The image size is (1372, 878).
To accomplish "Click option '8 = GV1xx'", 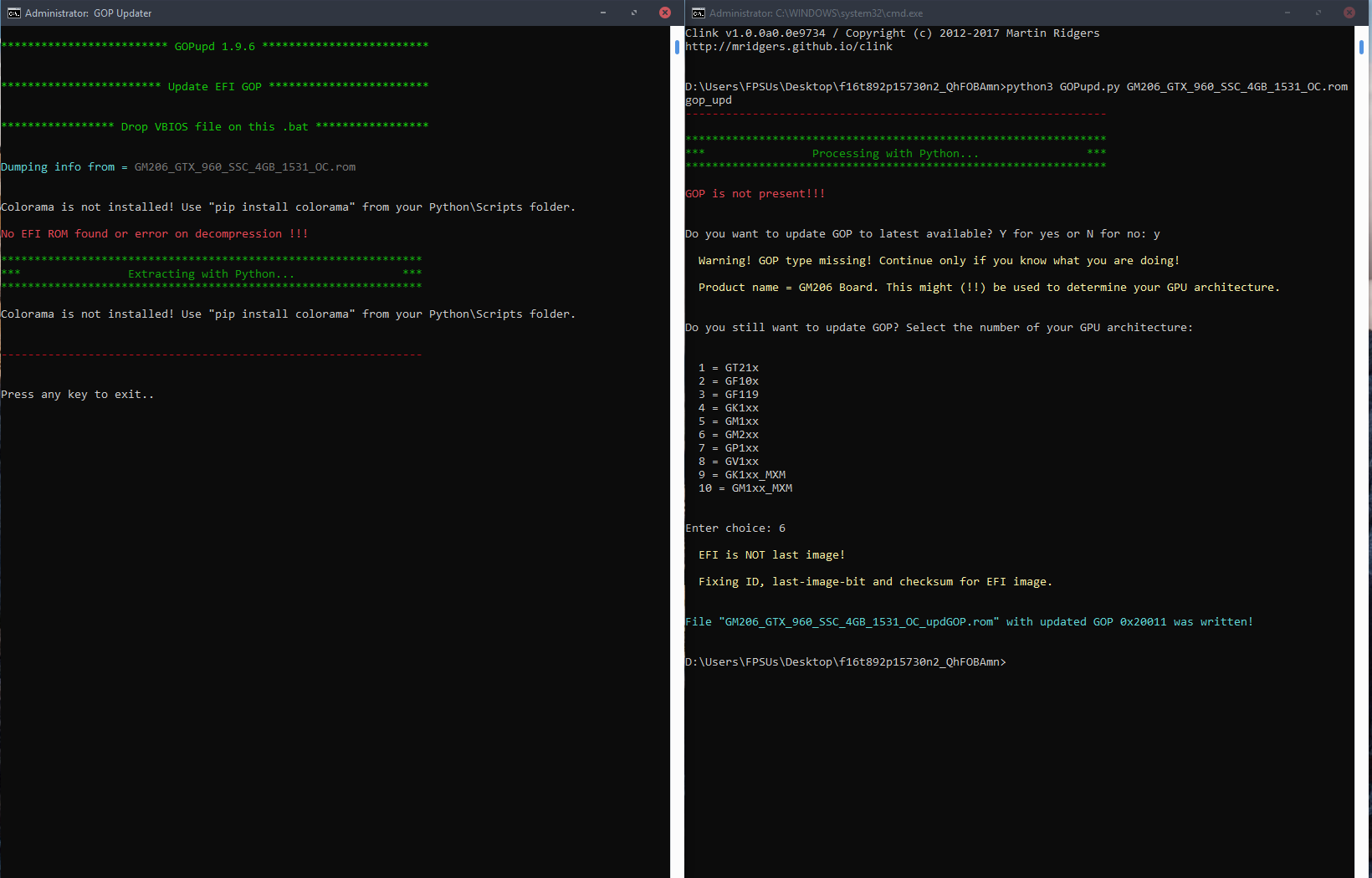I will pos(729,462).
